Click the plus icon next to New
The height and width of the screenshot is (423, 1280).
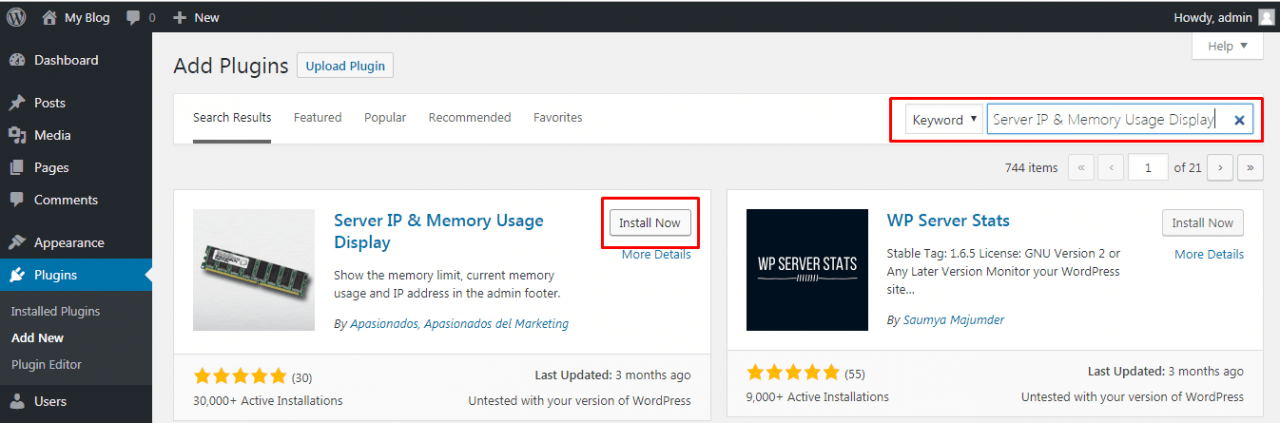(179, 17)
